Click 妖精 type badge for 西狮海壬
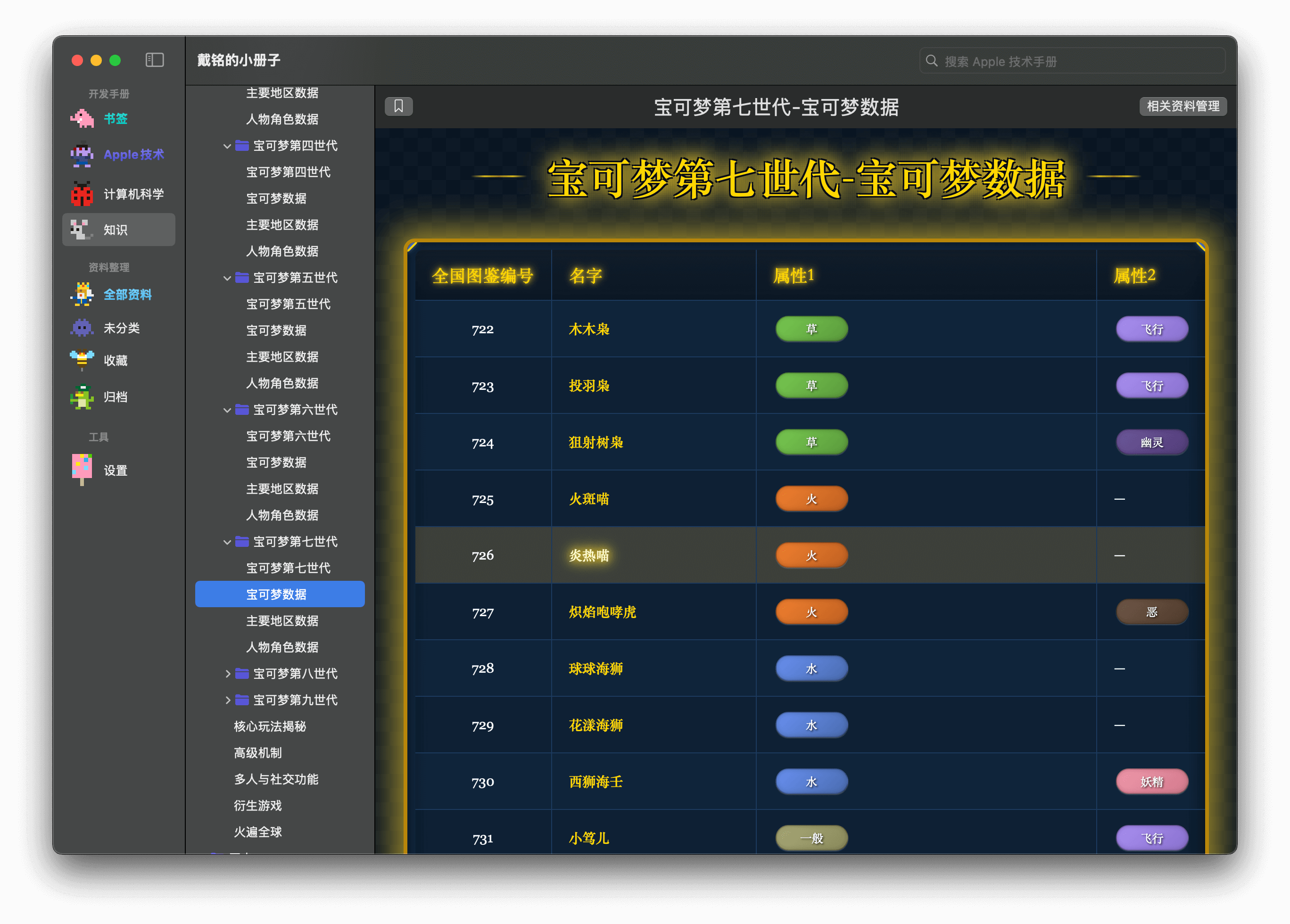Viewport: 1290px width, 924px height. [1152, 782]
